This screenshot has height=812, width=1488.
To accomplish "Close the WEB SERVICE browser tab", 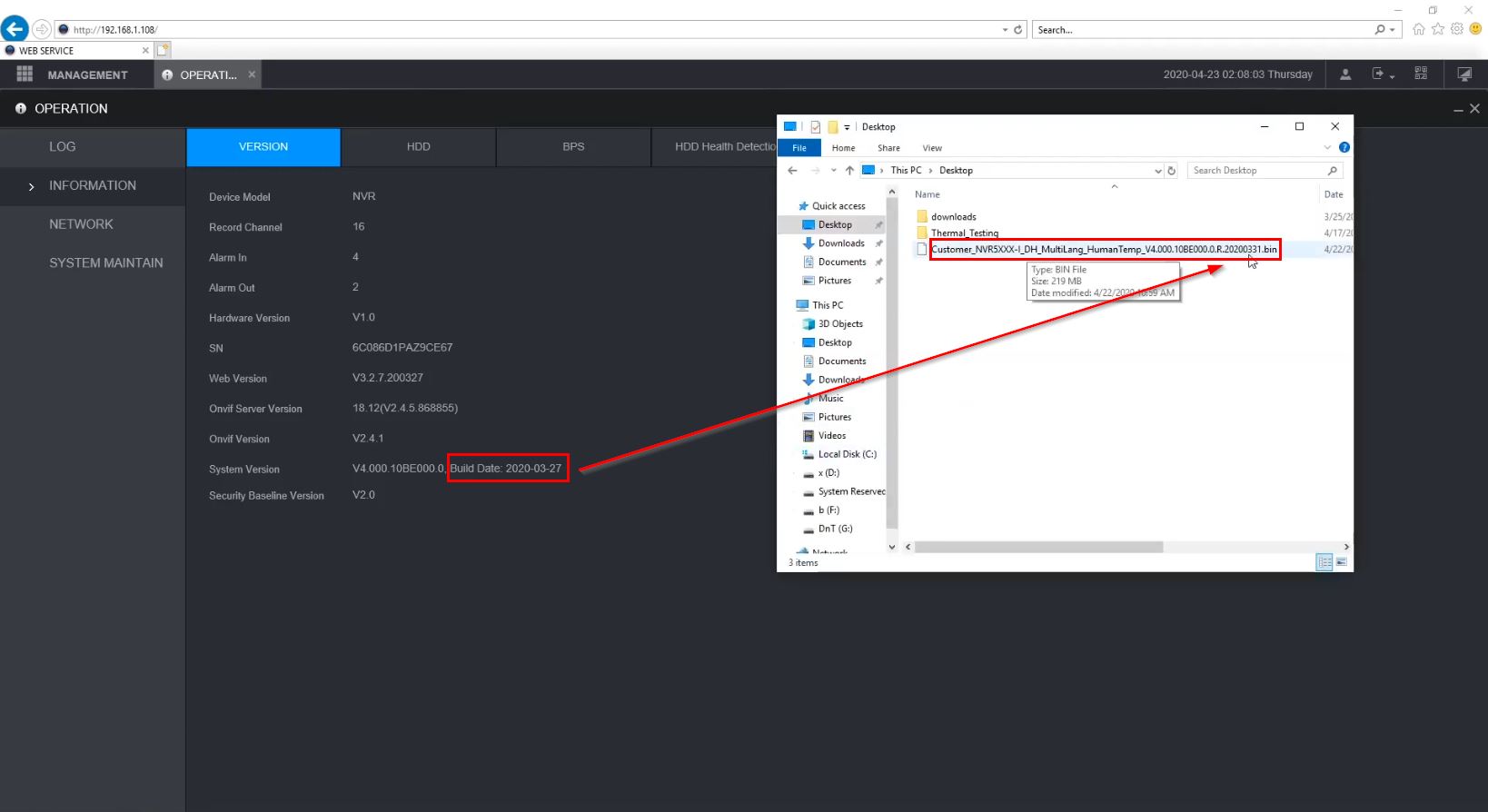I will [x=145, y=51].
